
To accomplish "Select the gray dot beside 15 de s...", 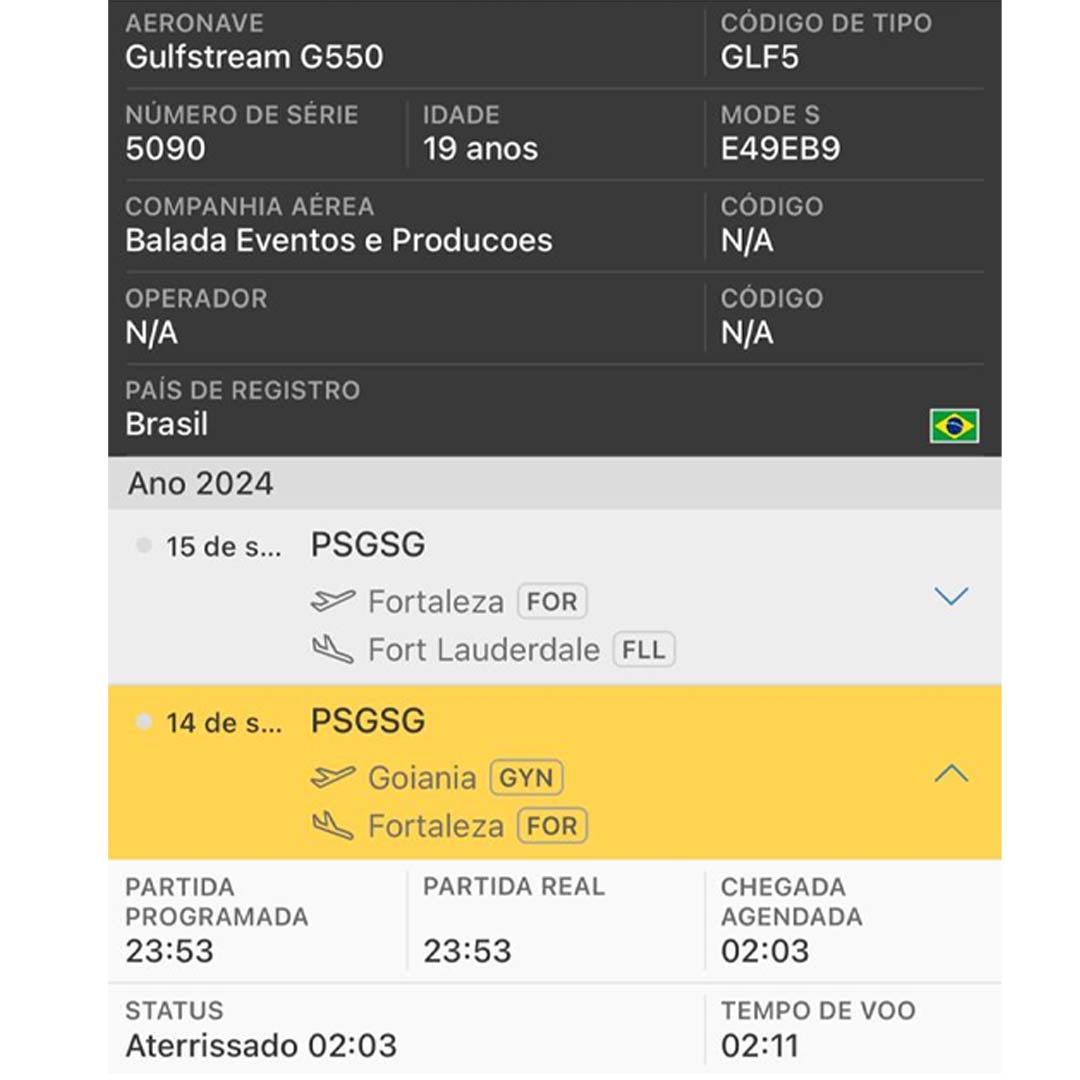I will [x=144, y=546].
